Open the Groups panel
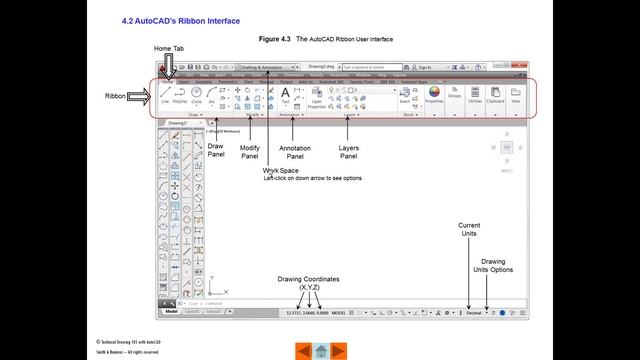 coord(454,93)
